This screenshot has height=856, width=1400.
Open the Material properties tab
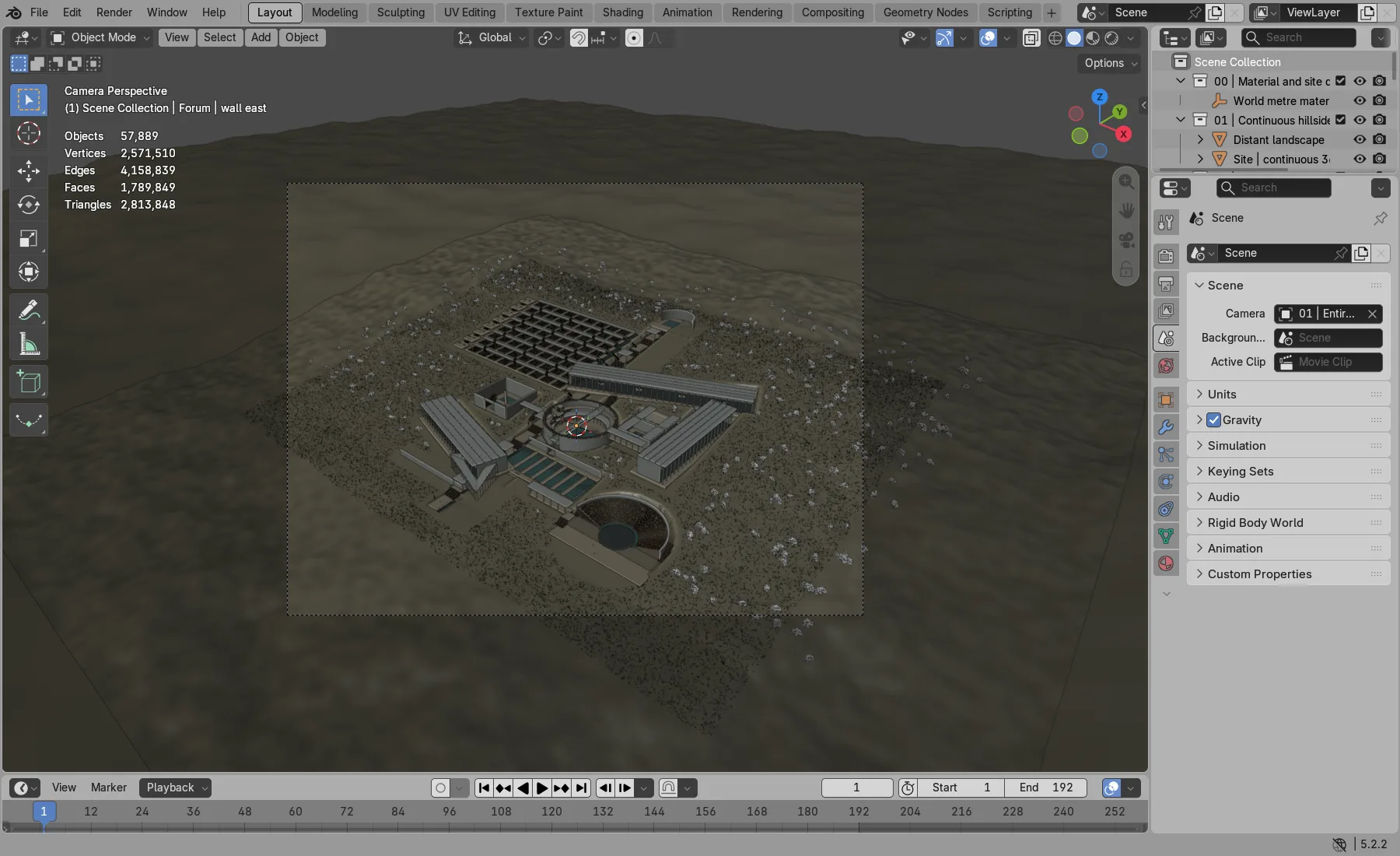tap(1166, 563)
